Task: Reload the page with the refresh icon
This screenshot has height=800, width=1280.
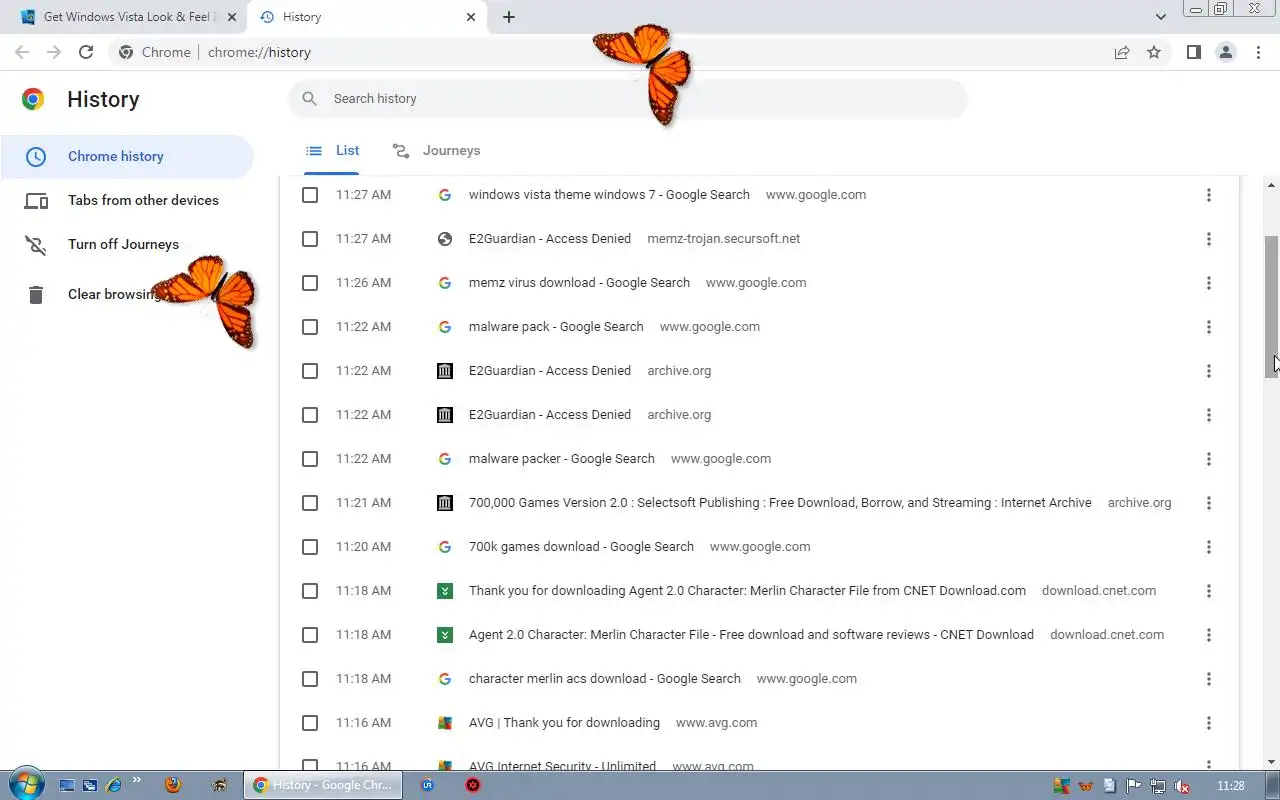Action: pyautogui.click(x=86, y=52)
